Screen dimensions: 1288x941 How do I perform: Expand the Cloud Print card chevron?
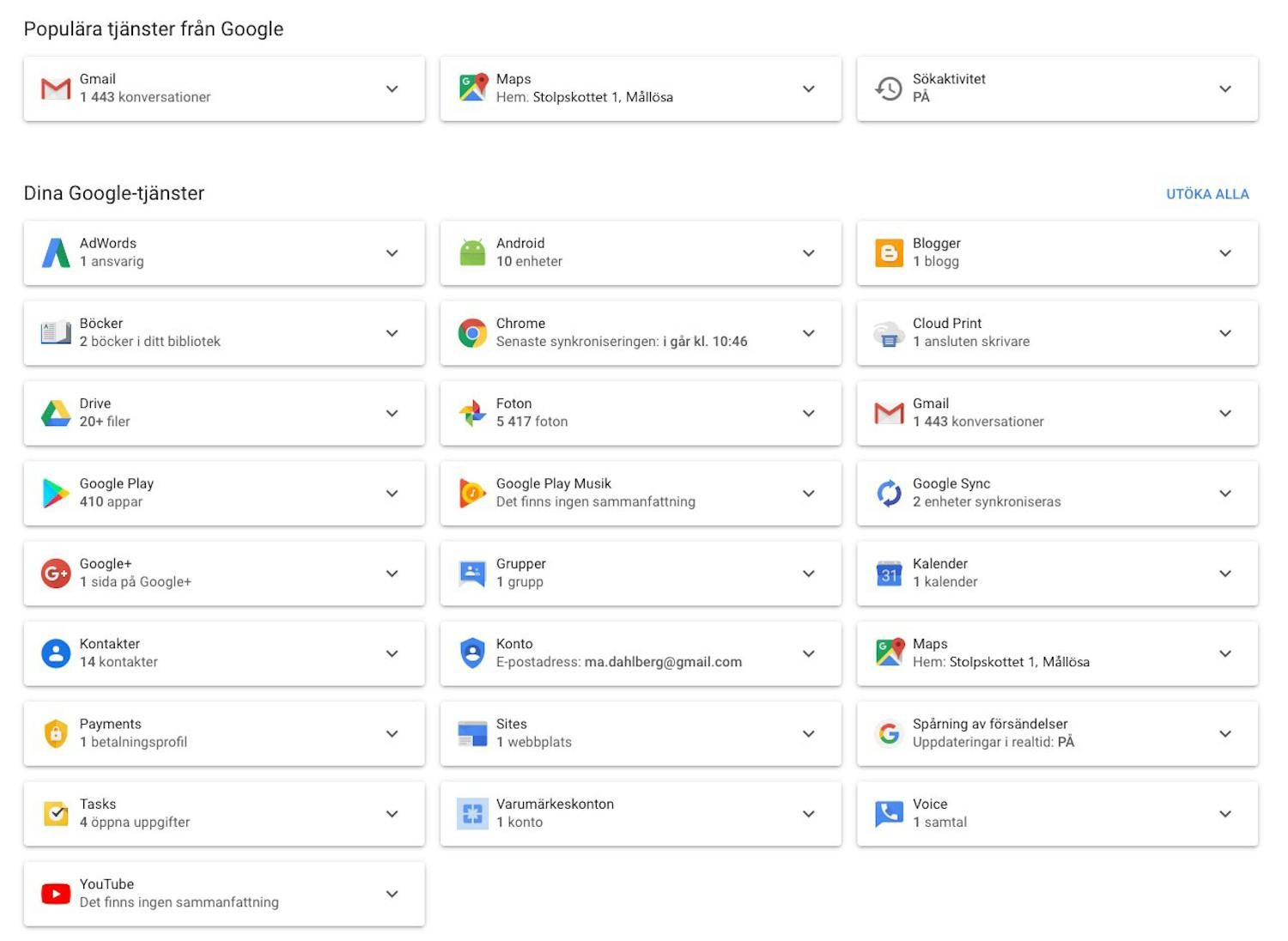1225,333
